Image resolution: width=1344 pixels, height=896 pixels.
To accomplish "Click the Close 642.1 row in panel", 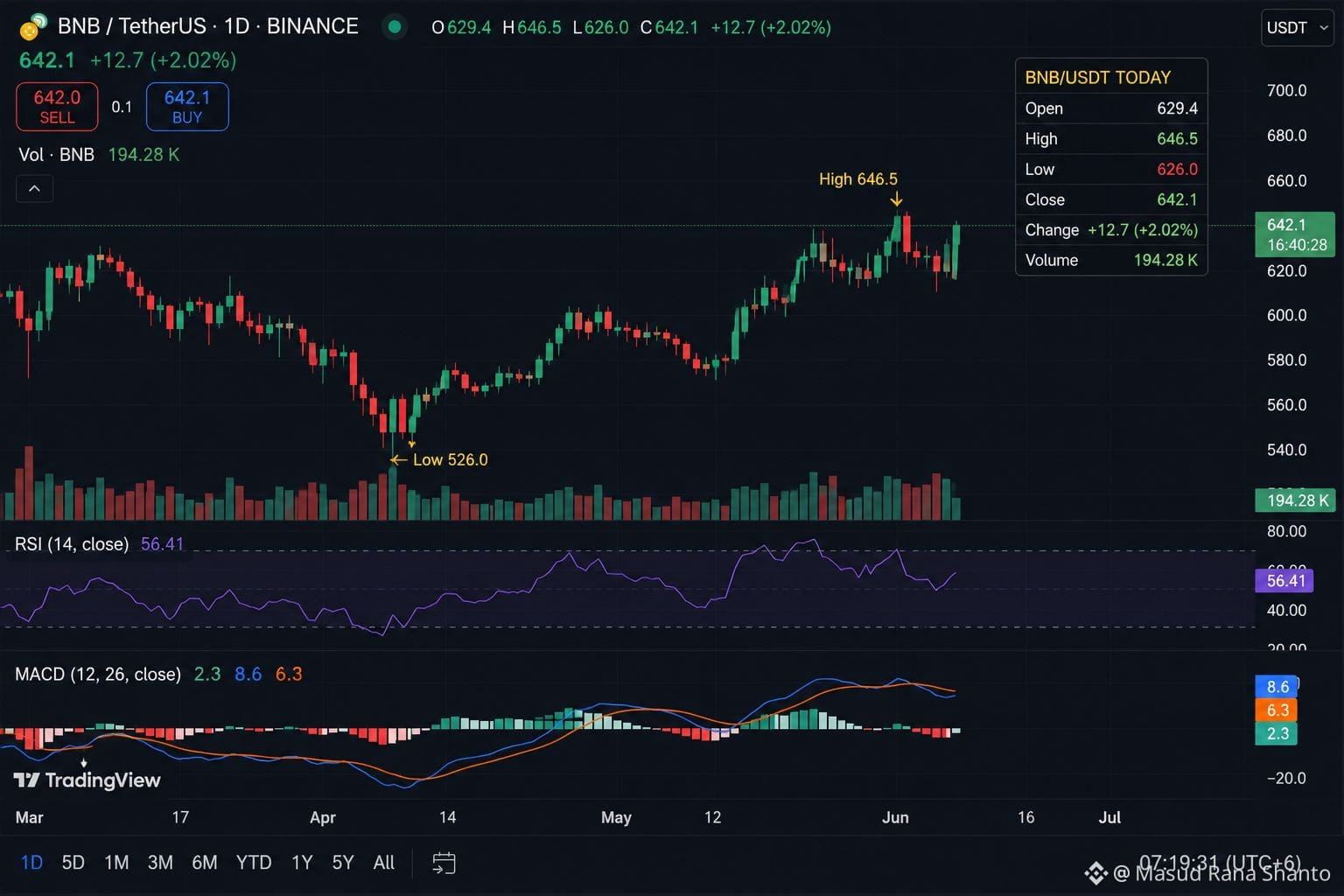I will click(1111, 199).
